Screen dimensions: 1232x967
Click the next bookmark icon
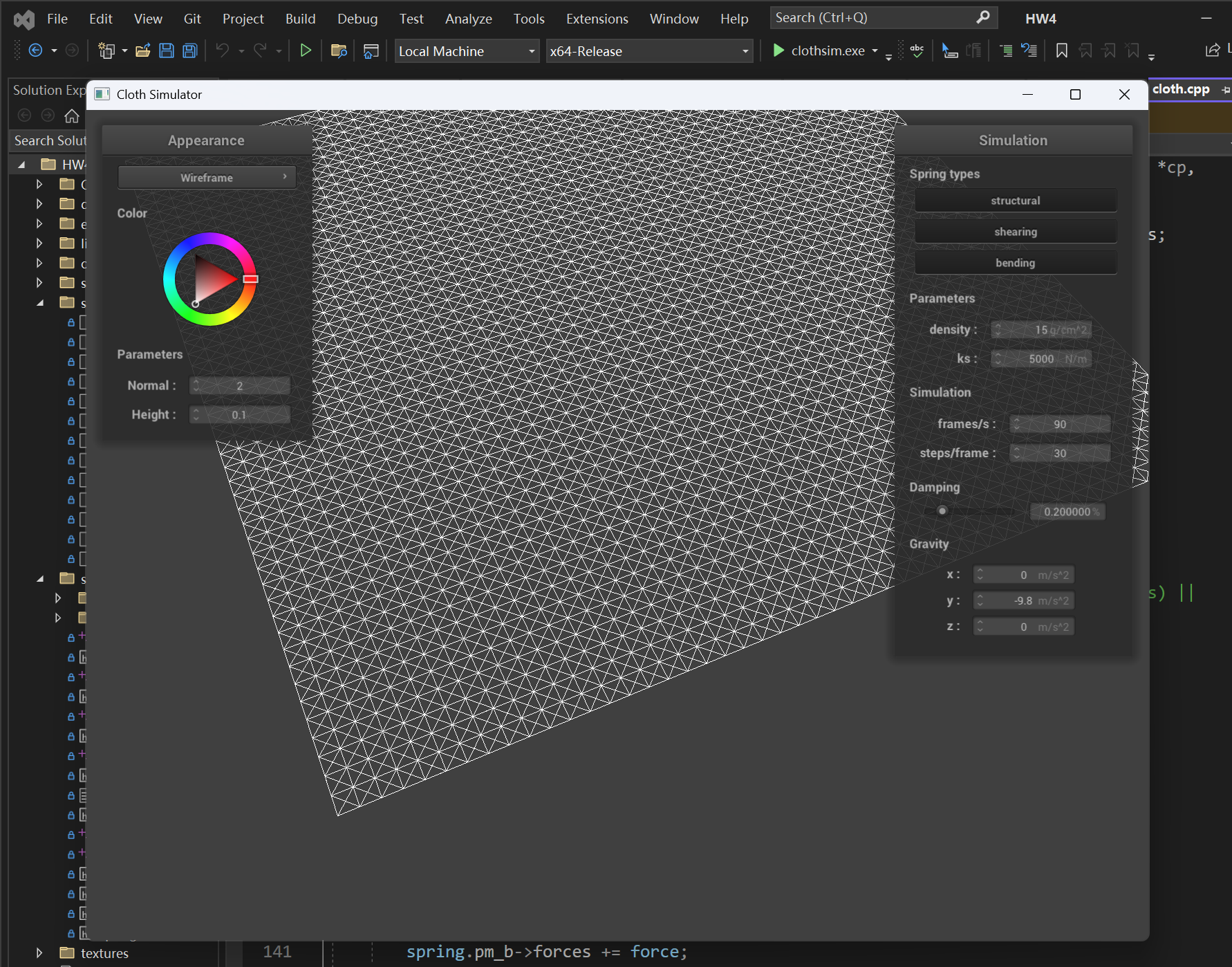[1109, 50]
